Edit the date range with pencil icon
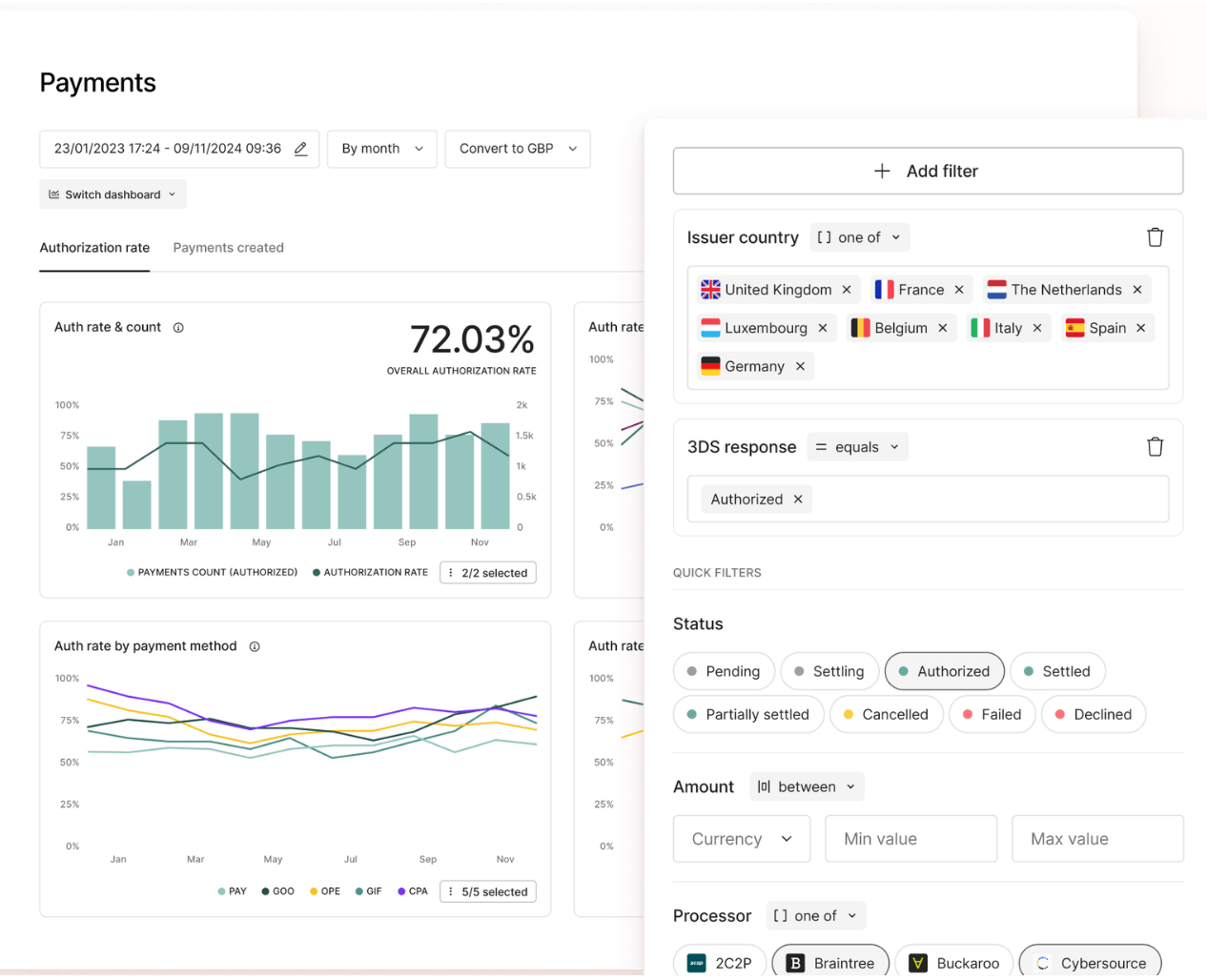This screenshot has height=980, width=1207. click(300, 149)
